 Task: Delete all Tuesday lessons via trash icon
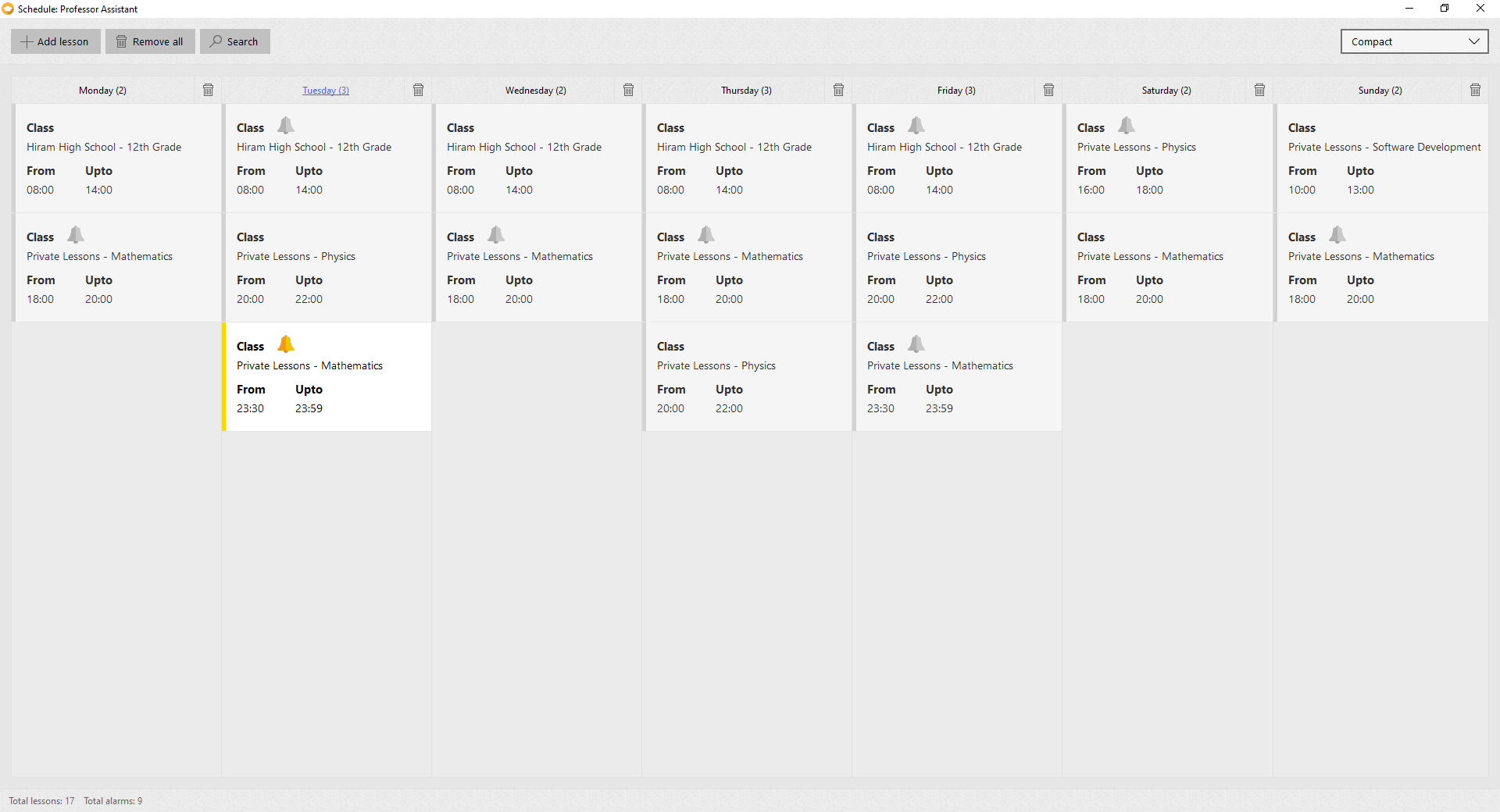coord(418,91)
